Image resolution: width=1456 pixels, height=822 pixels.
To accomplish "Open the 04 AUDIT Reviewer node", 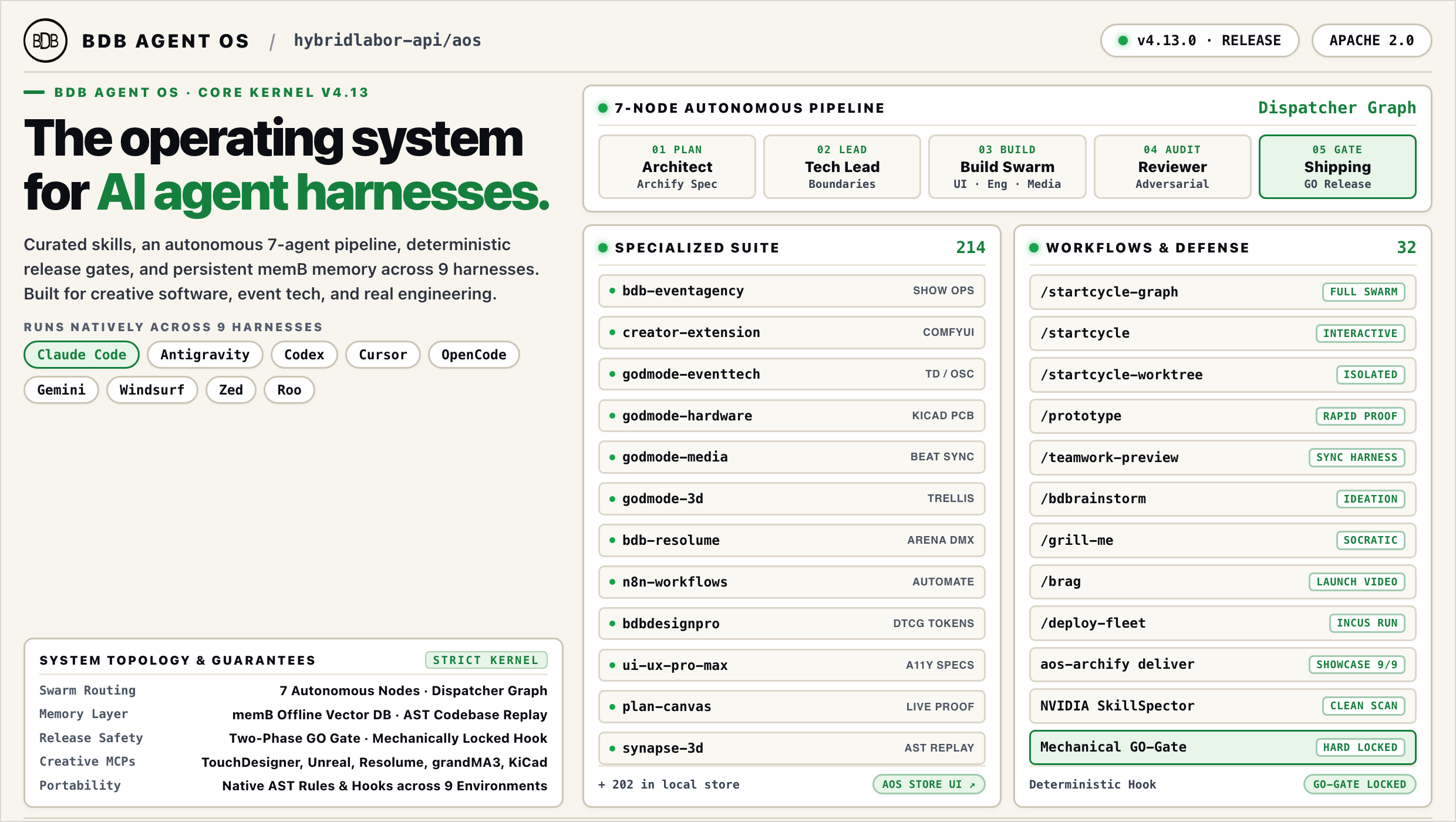I will click(1172, 167).
